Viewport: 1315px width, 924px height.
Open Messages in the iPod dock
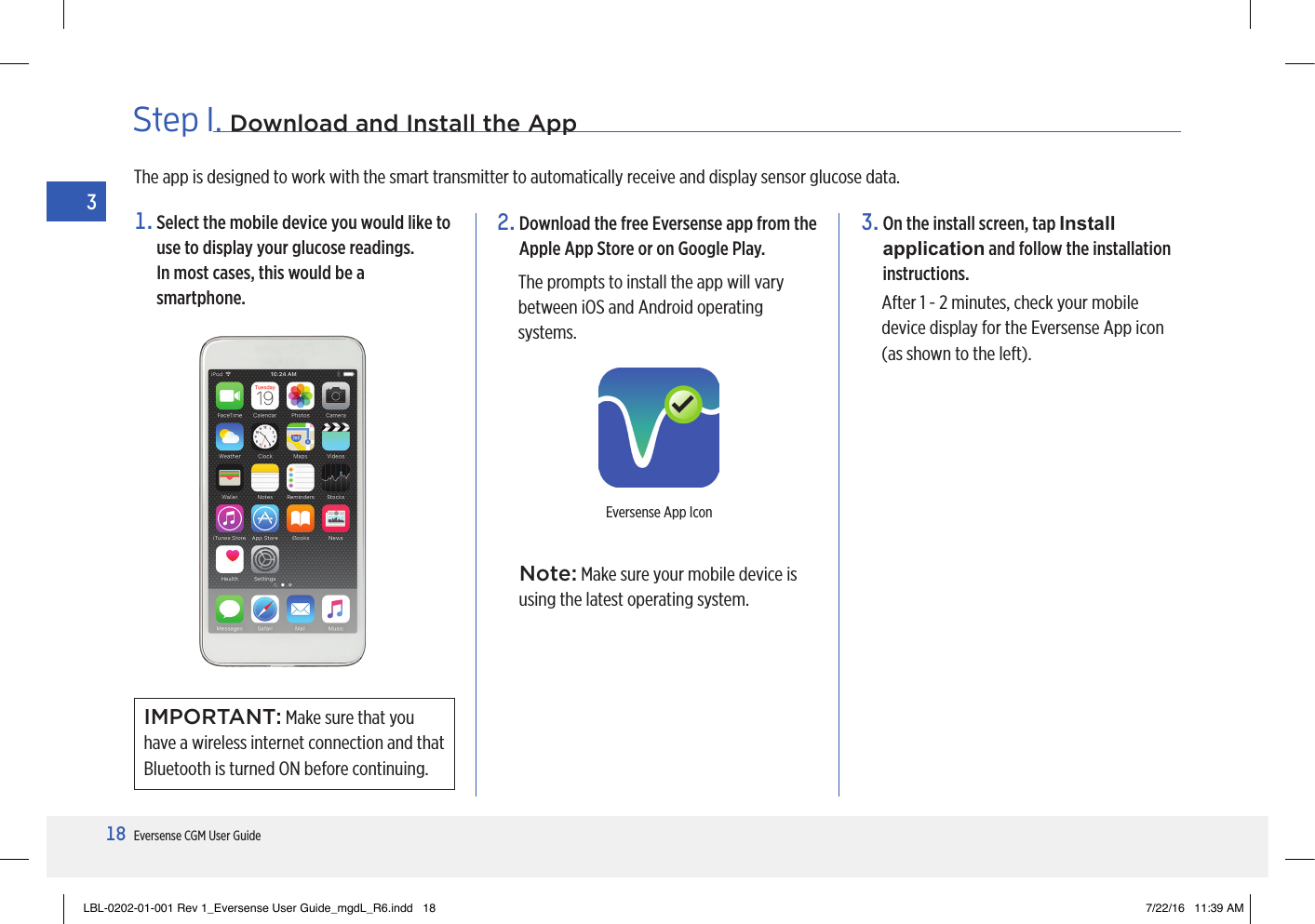coord(230,609)
